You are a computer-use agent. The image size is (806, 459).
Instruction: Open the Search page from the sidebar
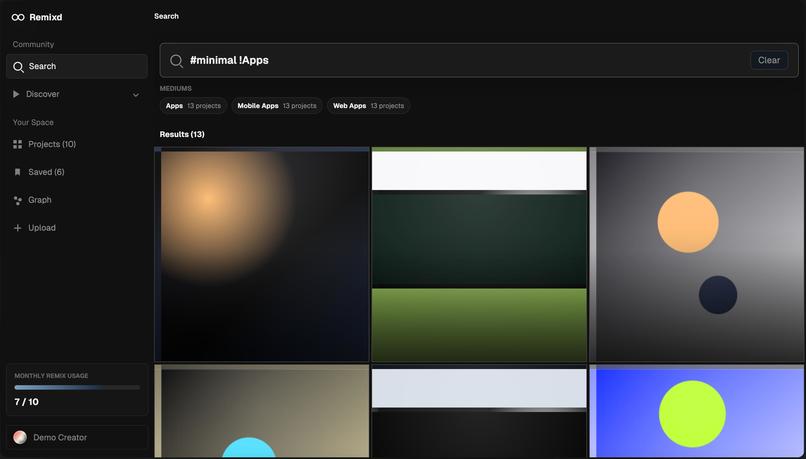point(77,66)
